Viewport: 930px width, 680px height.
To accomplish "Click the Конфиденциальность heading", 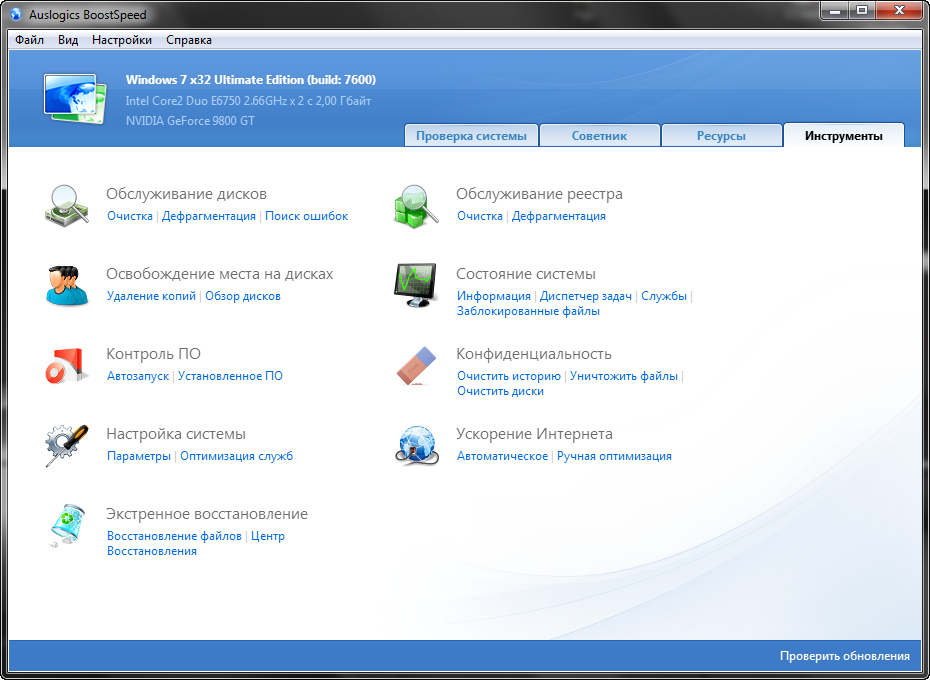I will (533, 354).
